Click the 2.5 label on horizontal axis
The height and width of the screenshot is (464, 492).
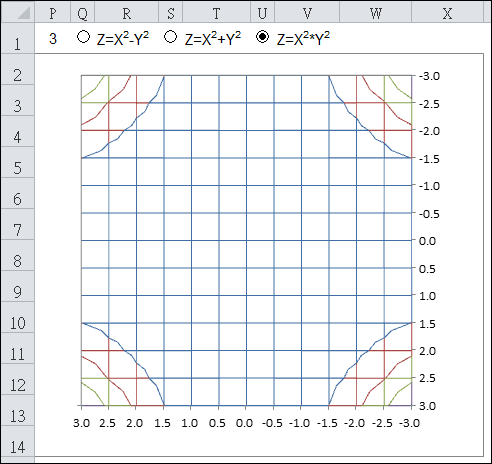(107, 423)
